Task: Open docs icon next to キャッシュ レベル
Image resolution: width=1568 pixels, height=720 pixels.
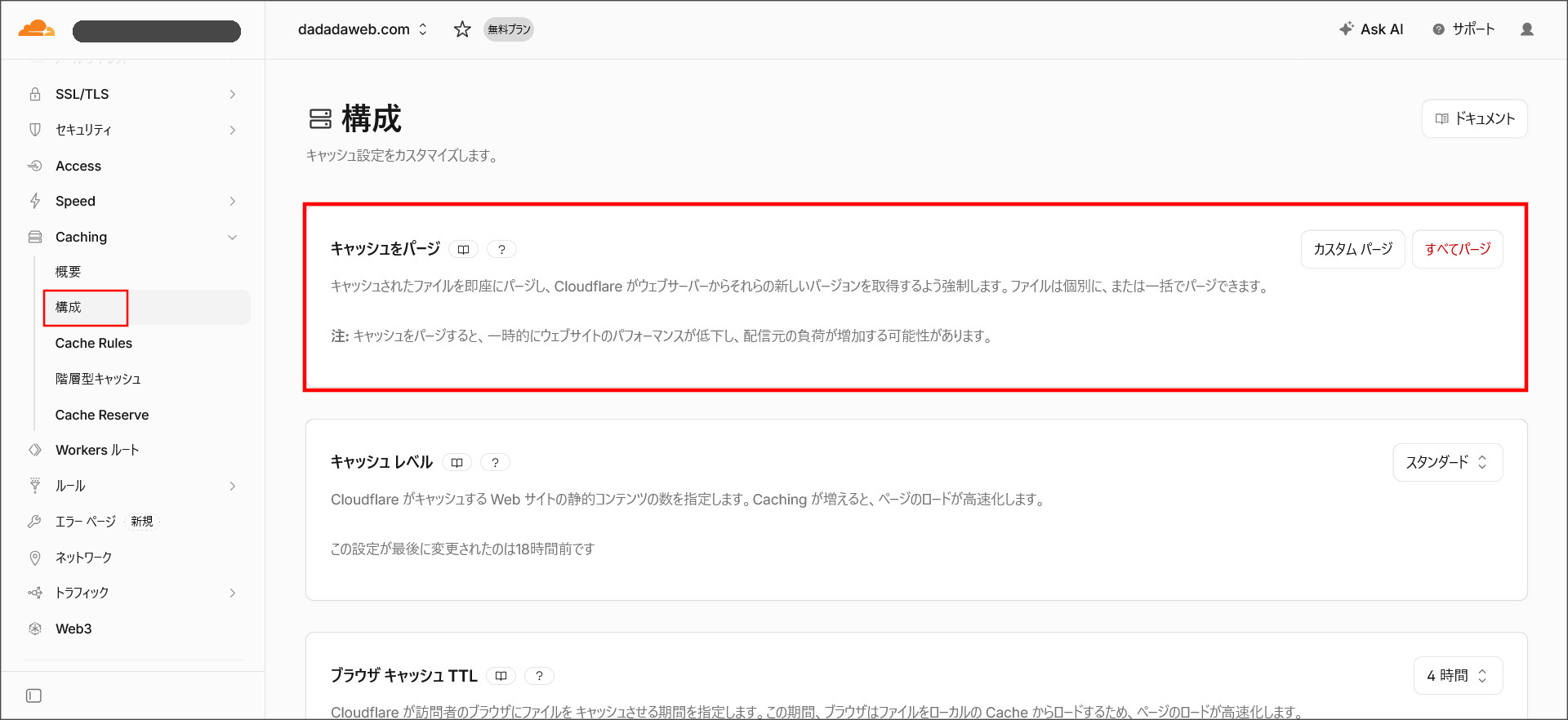Action: tap(457, 463)
